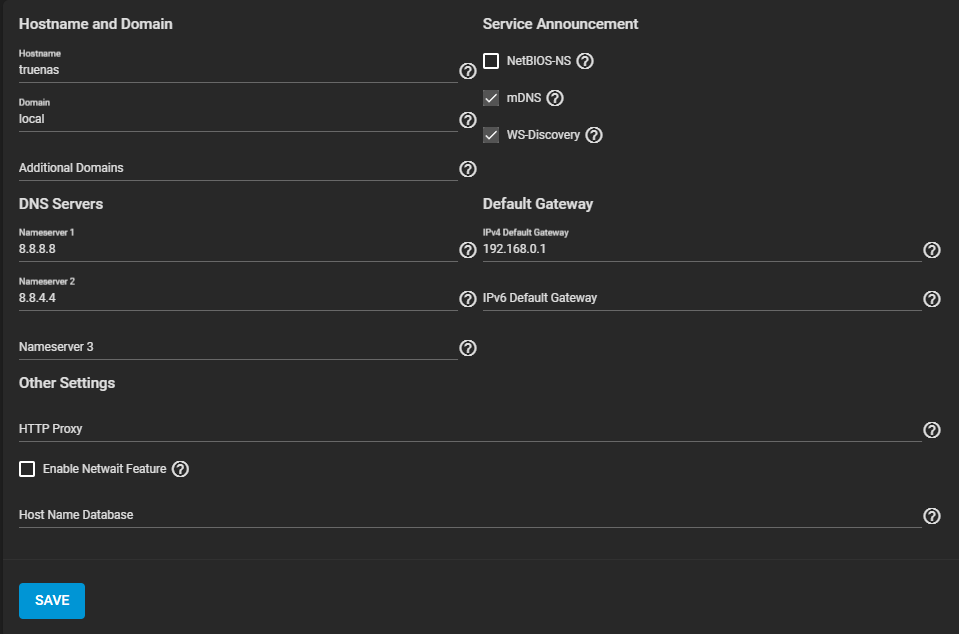Open help for Enable Netwait Feature

[x=181, y=469]
